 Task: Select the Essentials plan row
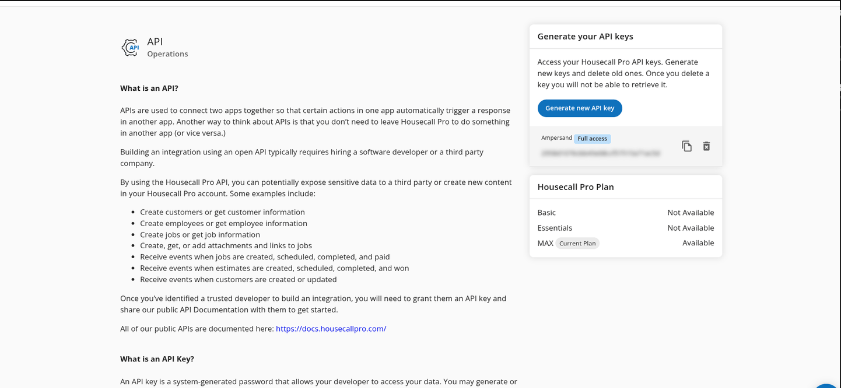(625, 228)
